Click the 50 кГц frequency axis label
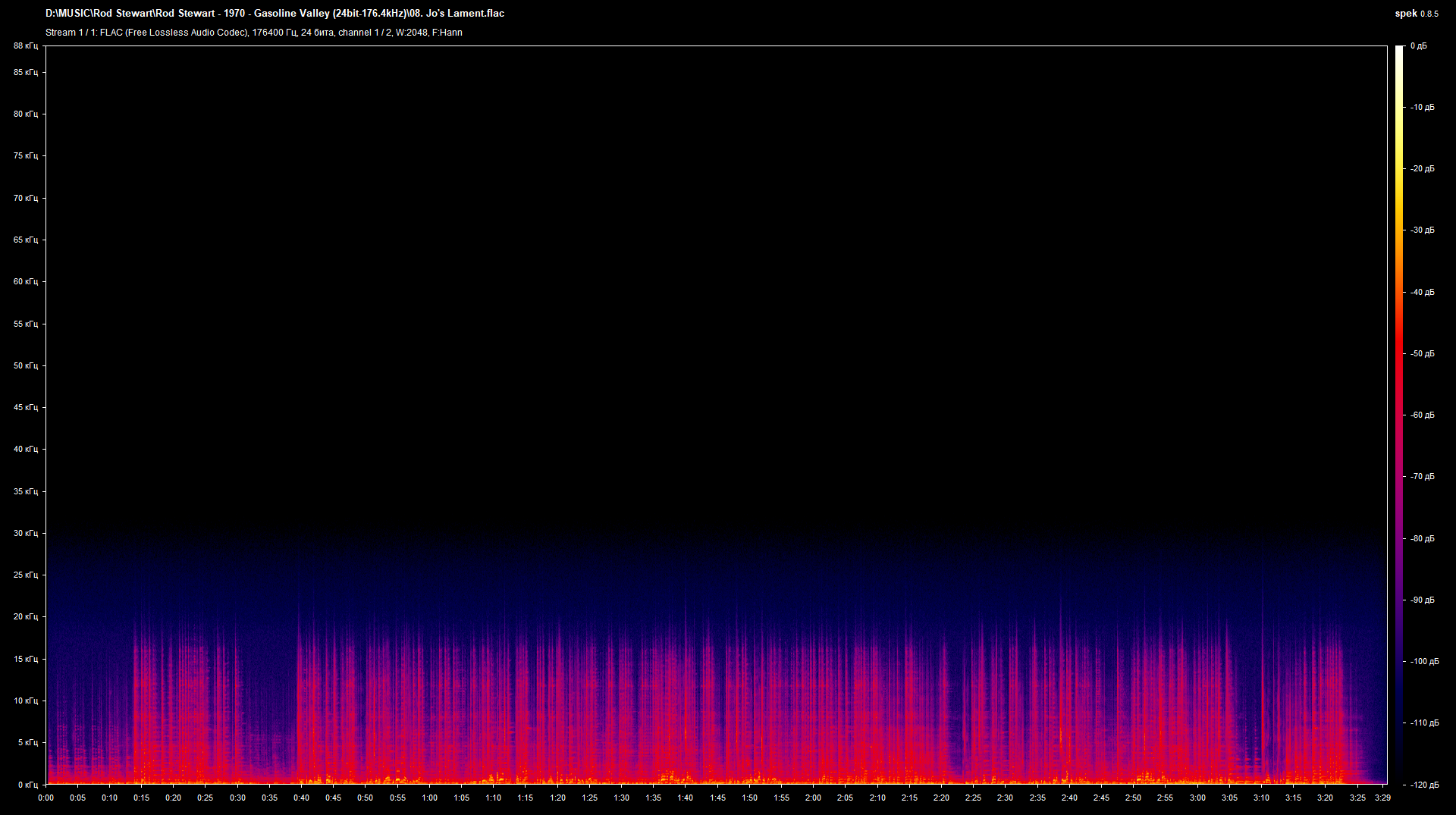The height and width of the screenshot is (815, 1456). [x=25, y=365]
